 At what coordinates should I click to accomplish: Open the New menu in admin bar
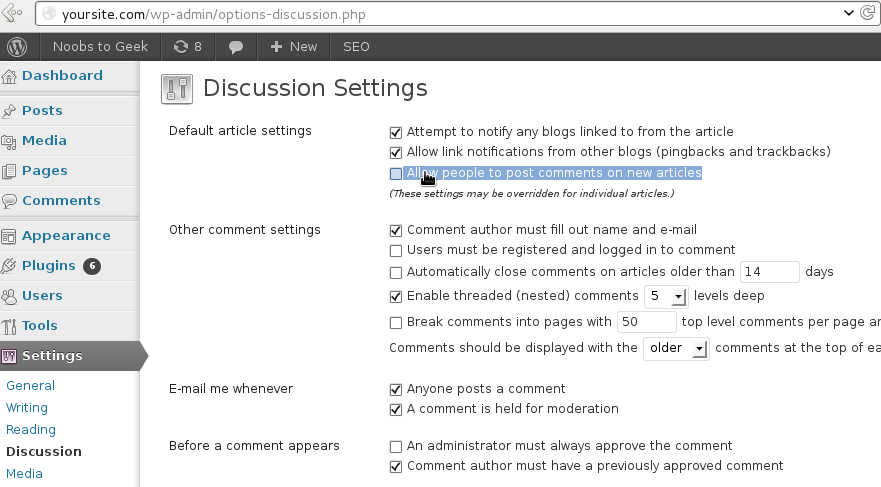[x=293, y=47]
